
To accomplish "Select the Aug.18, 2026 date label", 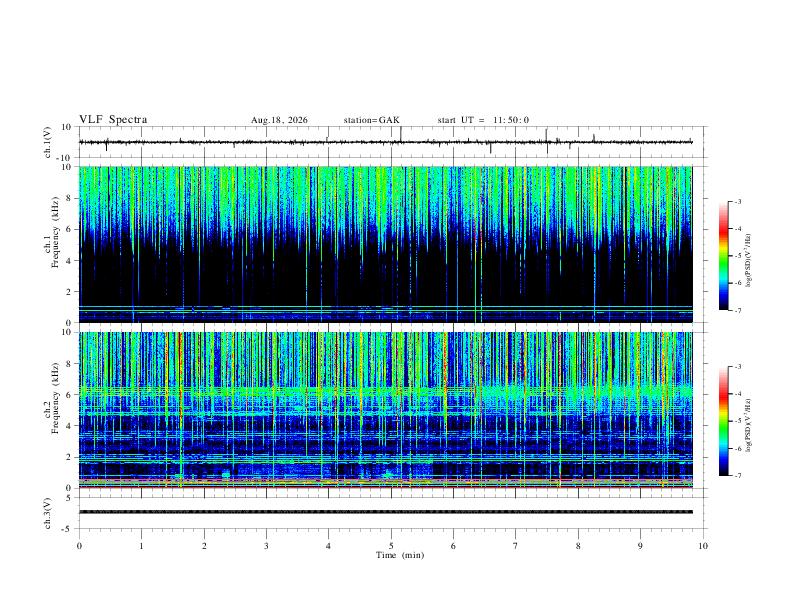I will 279,120.
